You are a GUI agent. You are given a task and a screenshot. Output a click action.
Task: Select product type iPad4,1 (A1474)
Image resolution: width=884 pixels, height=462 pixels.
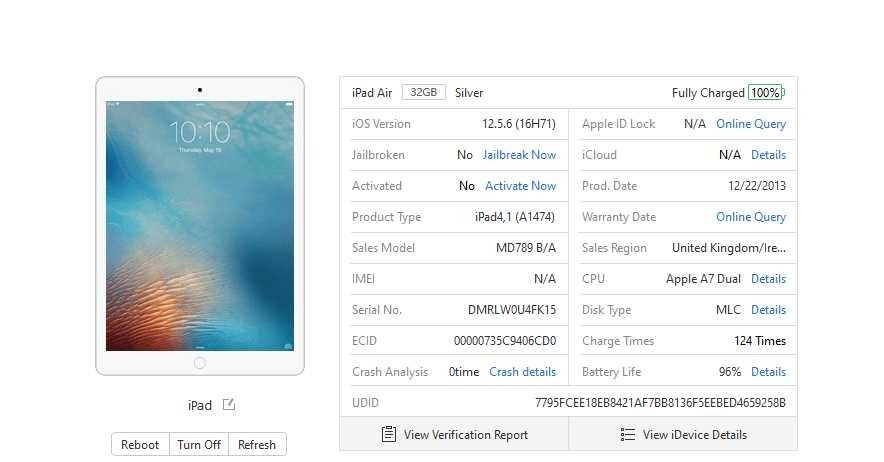(x=515, y=217)
